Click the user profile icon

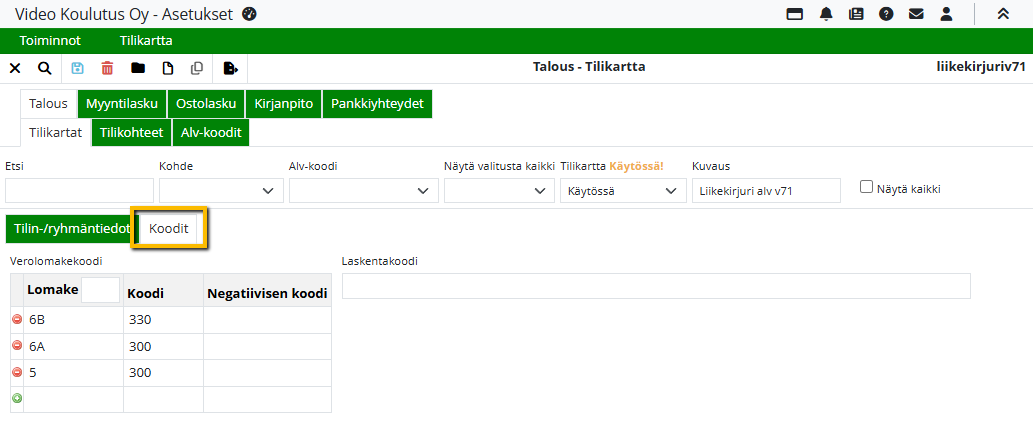click(x=945, y=14)
